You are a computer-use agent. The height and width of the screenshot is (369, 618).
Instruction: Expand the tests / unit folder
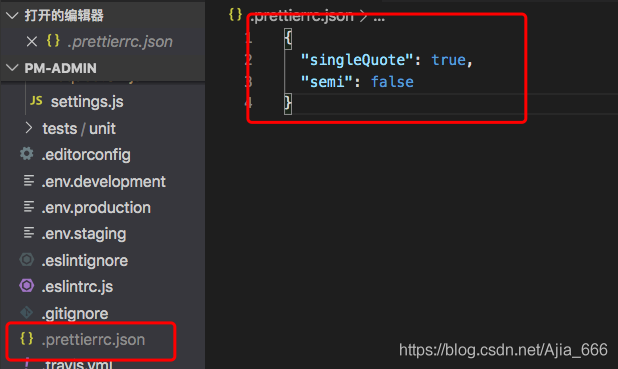(28, 128)
